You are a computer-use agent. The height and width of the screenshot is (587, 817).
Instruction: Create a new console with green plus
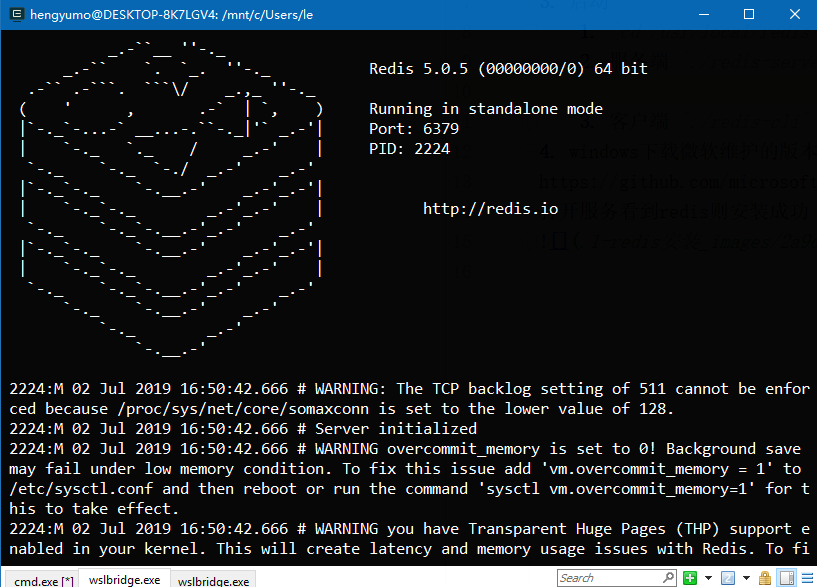pyautogui.click(x=690, y=578)
